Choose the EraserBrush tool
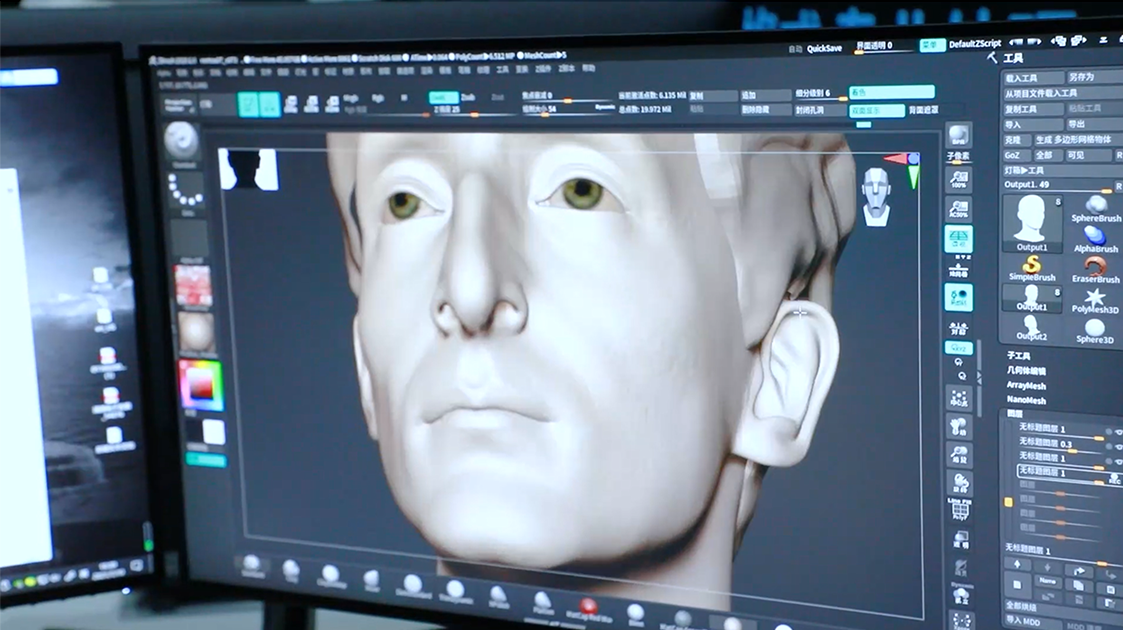Image resolution: width=1123 pixels, height=630 pixels. (1094, 269)
